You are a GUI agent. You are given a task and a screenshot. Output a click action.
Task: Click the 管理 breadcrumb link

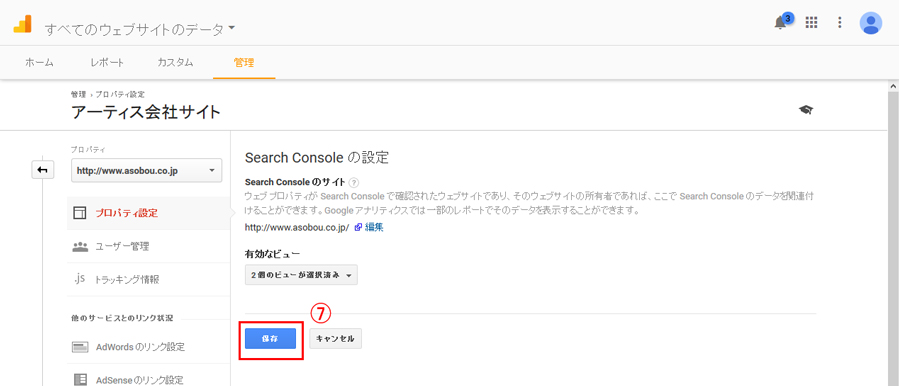(x=79, y=94)
